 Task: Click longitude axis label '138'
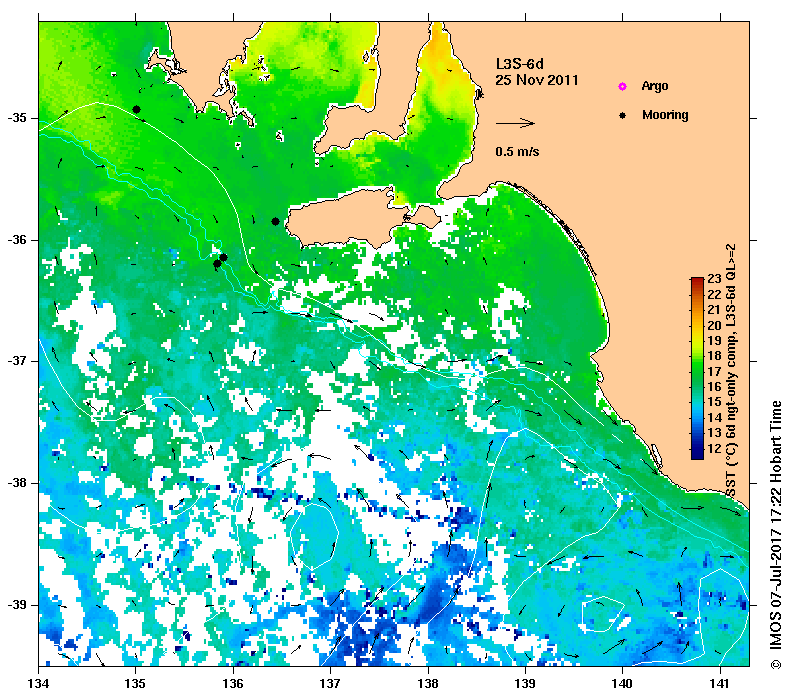(x=428, y=684)
